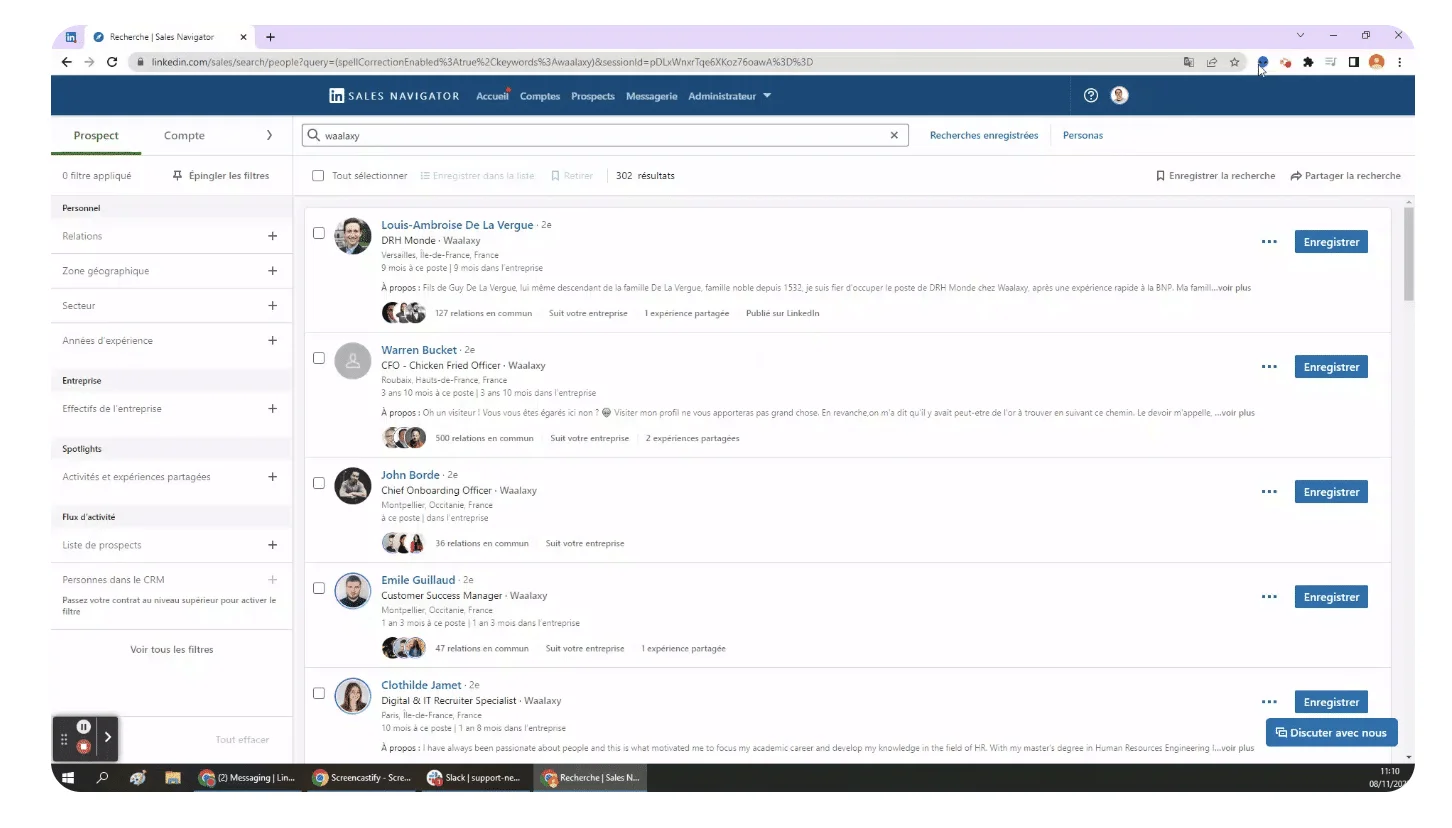Select checkbox for John Borde
This screenshot has width=1452, height=828.
coord(319,483)
